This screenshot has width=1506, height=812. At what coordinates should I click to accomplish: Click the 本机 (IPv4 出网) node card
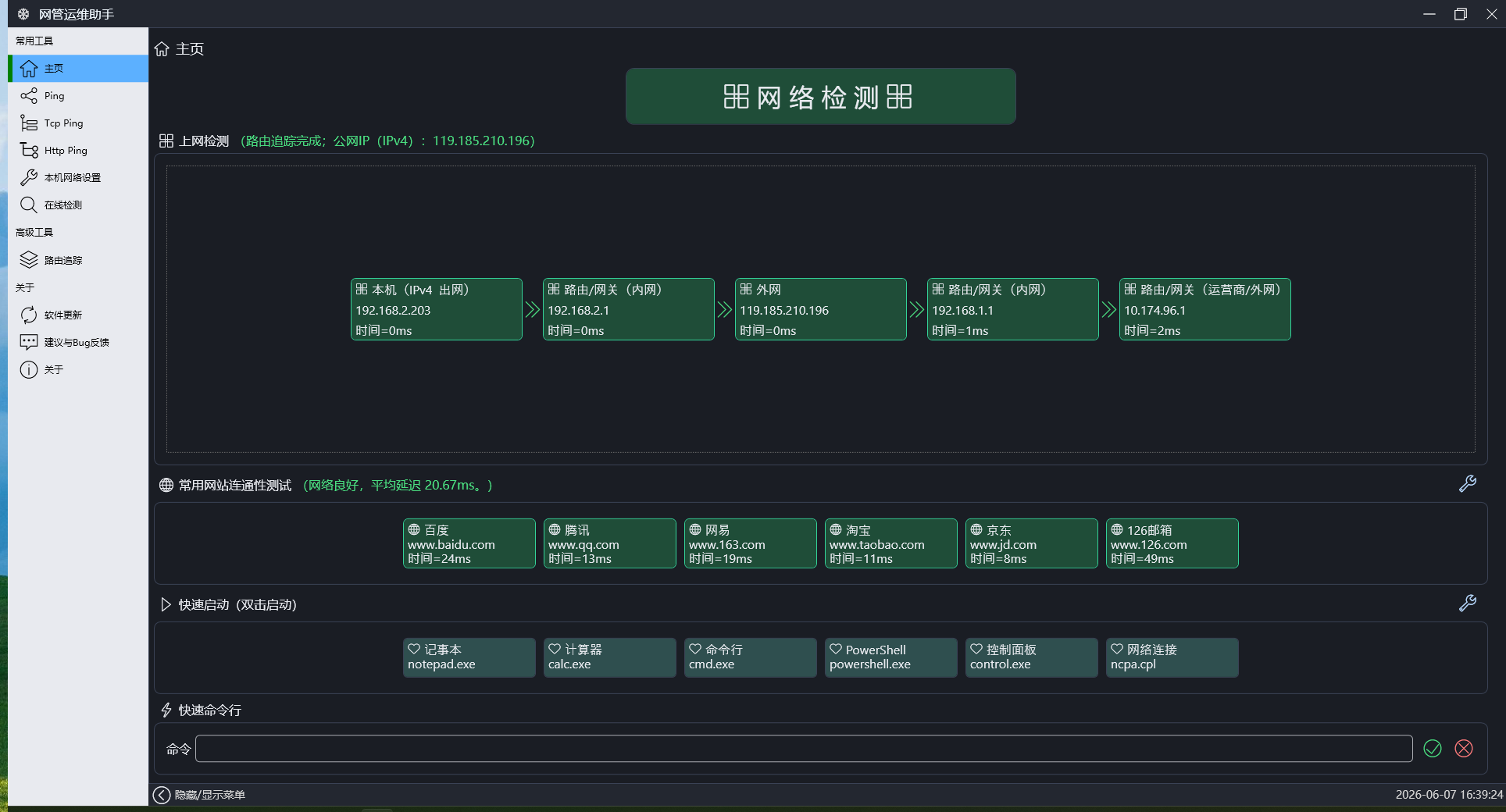coord(437,309)
